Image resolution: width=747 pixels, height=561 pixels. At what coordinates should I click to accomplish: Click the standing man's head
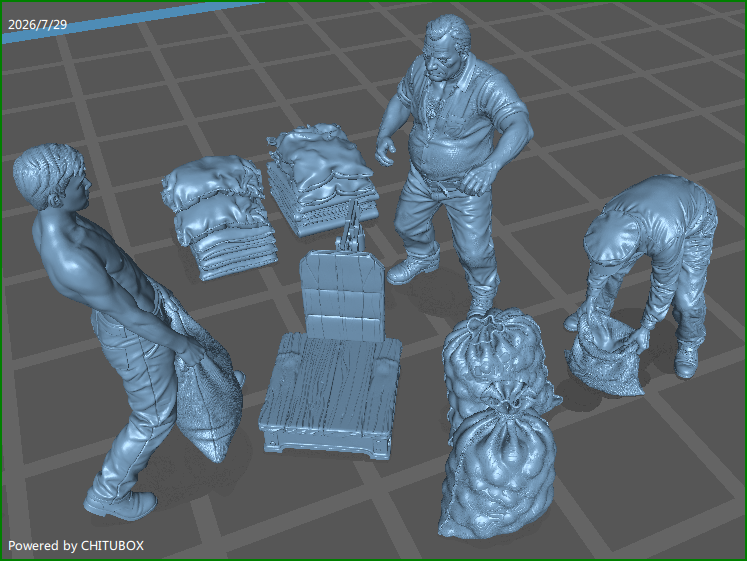tap(447, 49)
